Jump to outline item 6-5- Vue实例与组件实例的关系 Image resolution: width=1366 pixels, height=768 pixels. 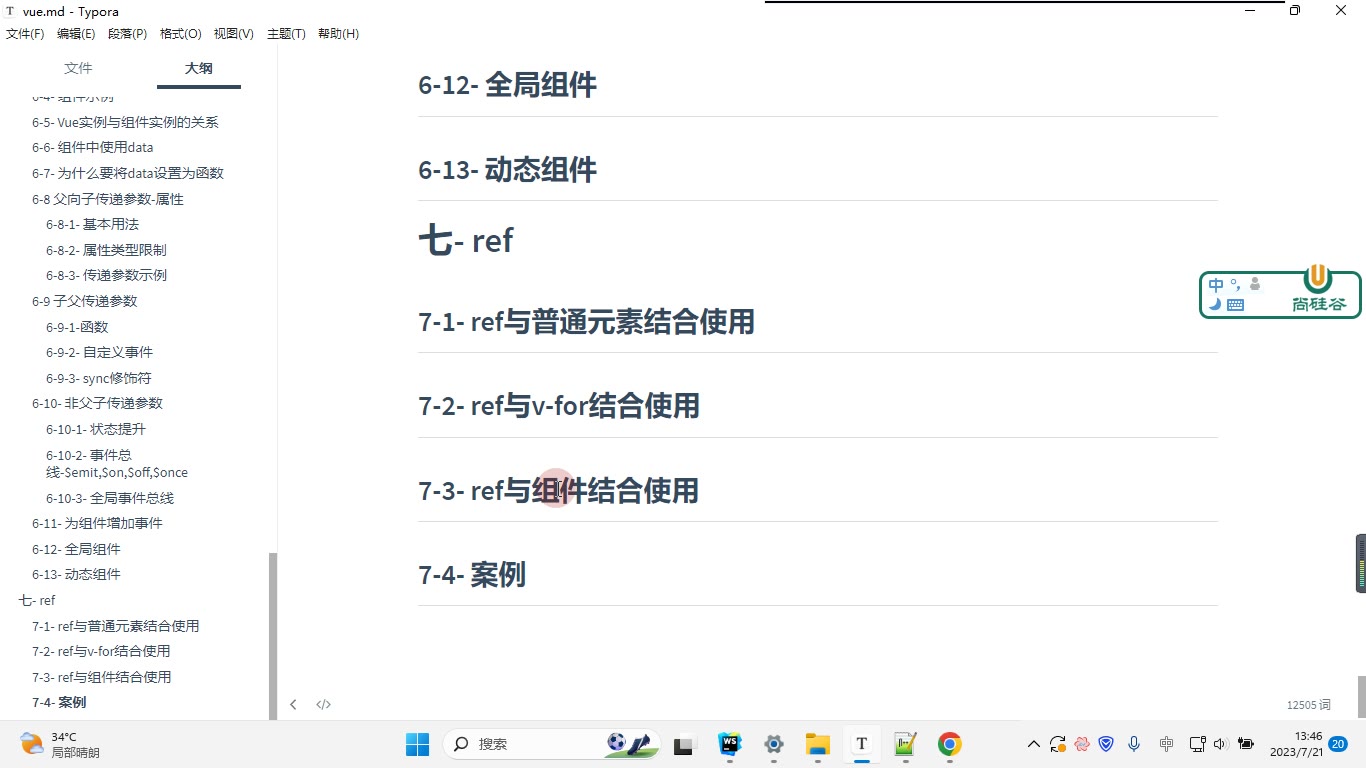(125, 122)
